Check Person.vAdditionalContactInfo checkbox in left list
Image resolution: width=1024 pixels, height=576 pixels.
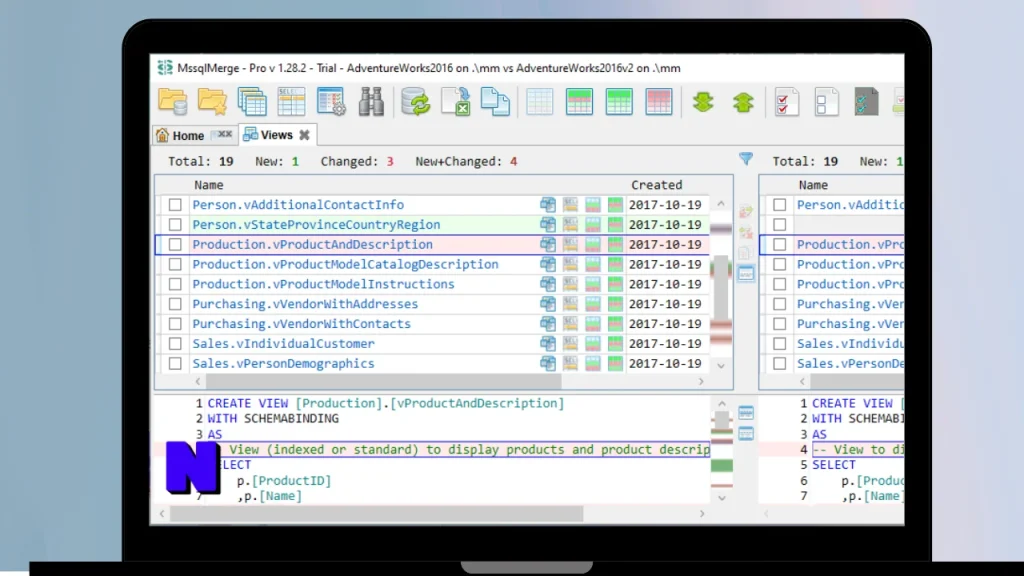coord(175,204)
